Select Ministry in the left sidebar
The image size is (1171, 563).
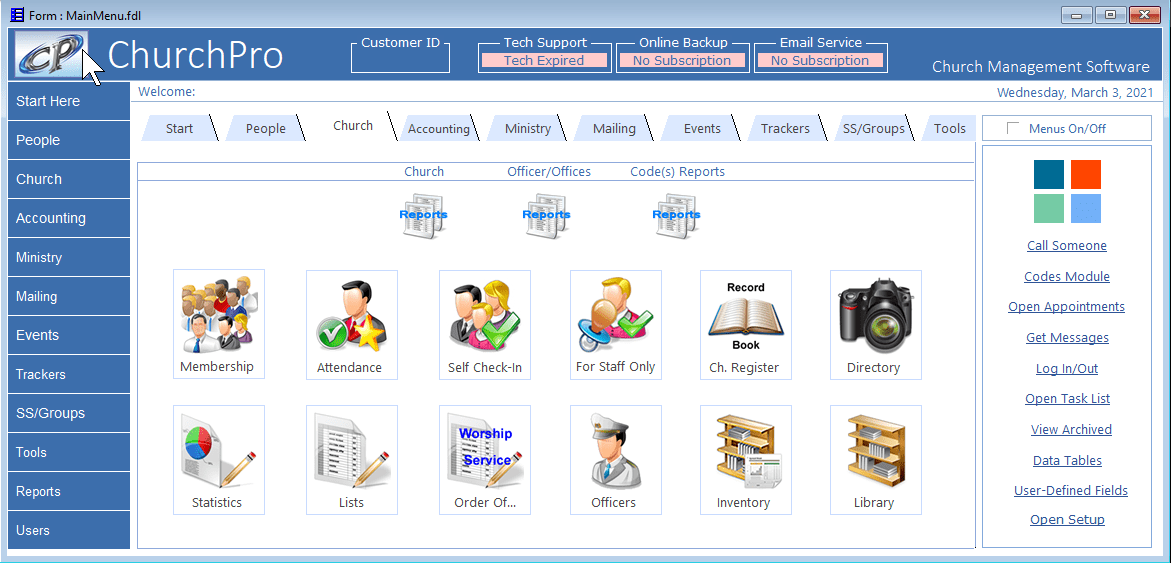click(69, 257)
